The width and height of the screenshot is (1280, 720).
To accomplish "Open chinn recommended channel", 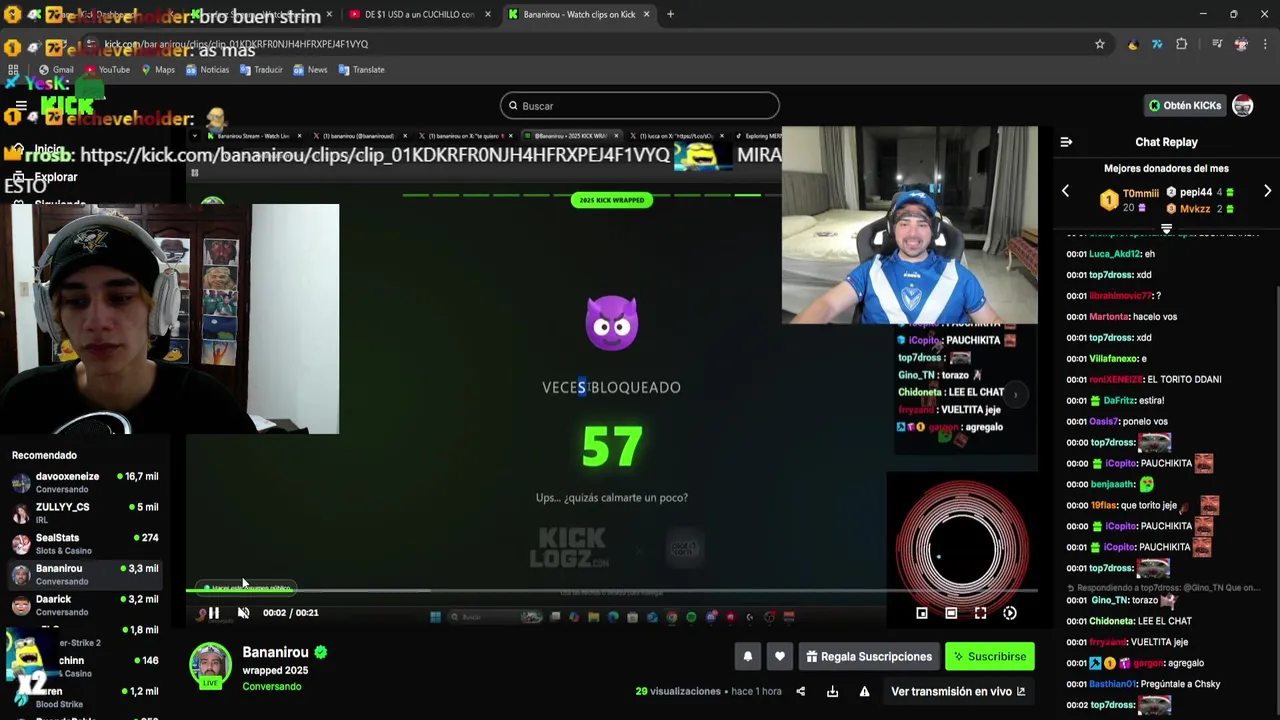I will (x=85, y=666).
